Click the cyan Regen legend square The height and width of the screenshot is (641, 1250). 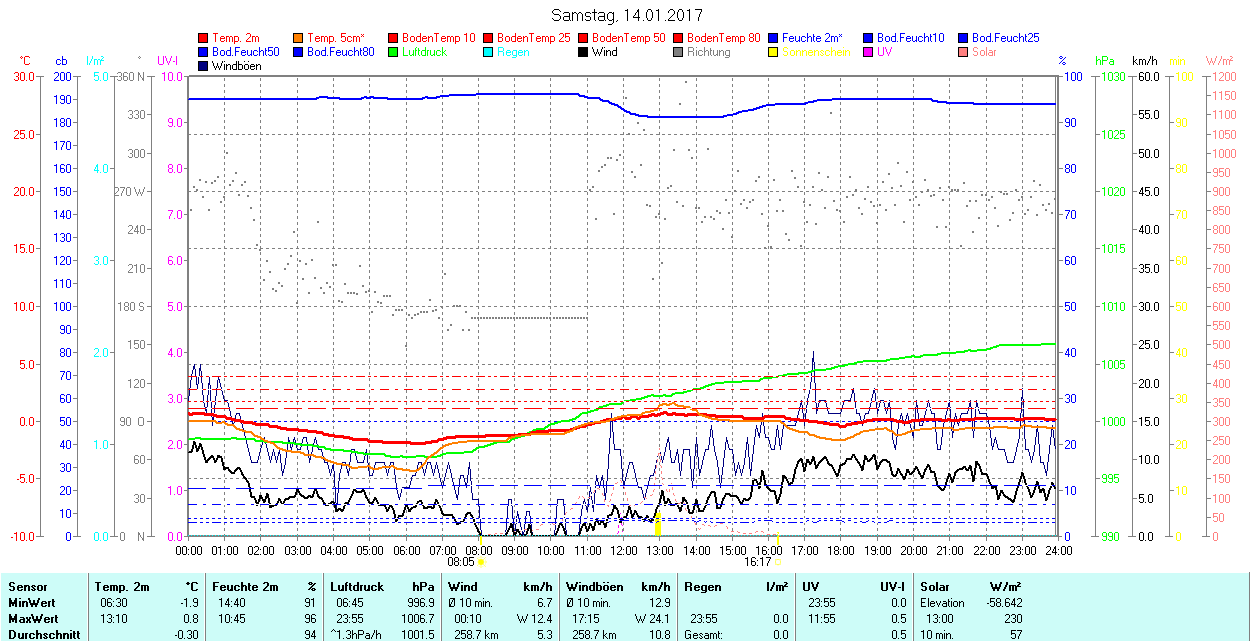pyautogui.click(x=489, y=52)
